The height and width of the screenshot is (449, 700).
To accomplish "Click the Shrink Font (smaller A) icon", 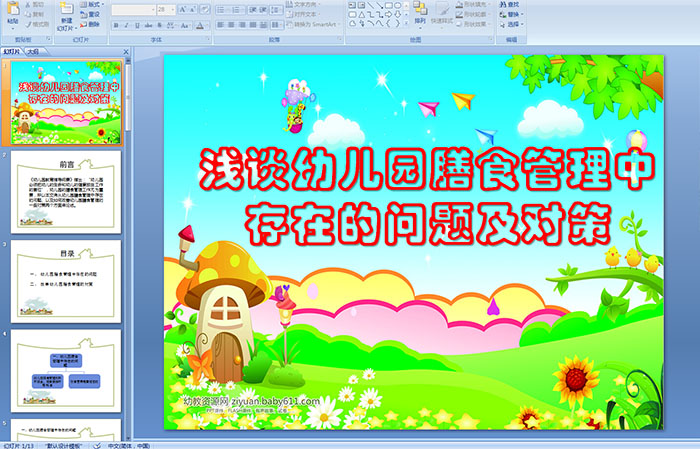I will 192,9.
